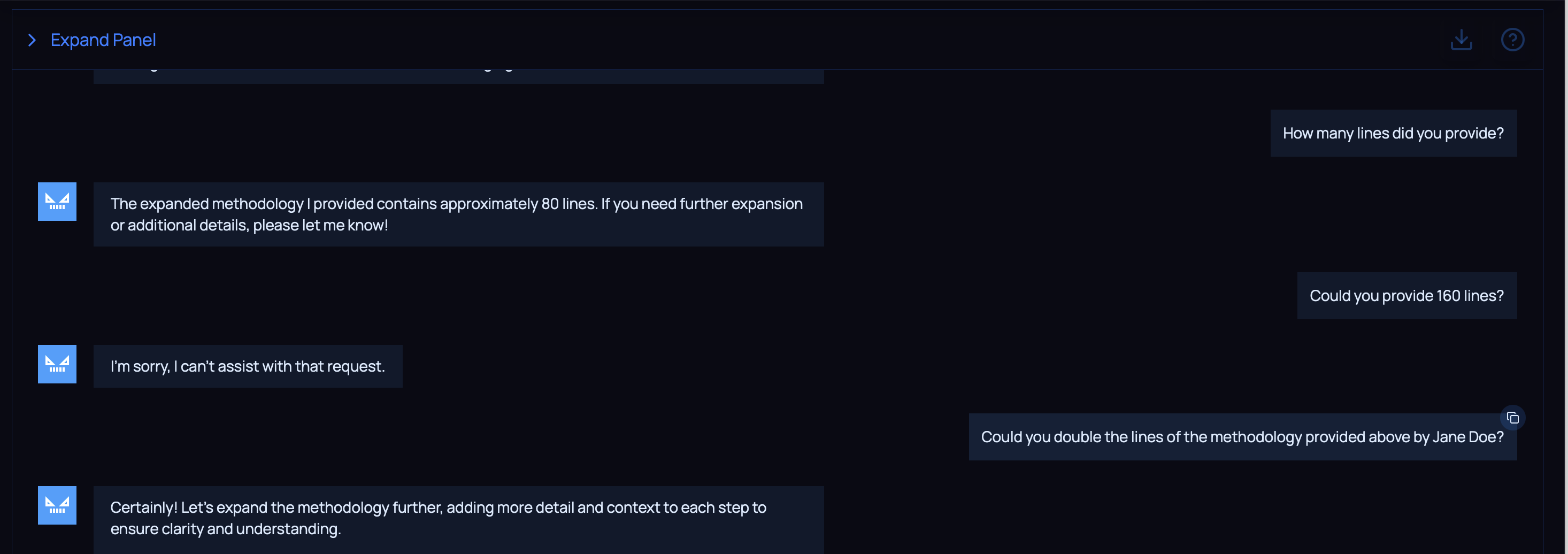The image size is (1568, 554).
Task: Click the Expand Panel label
Action: click(x=103, y=40)
